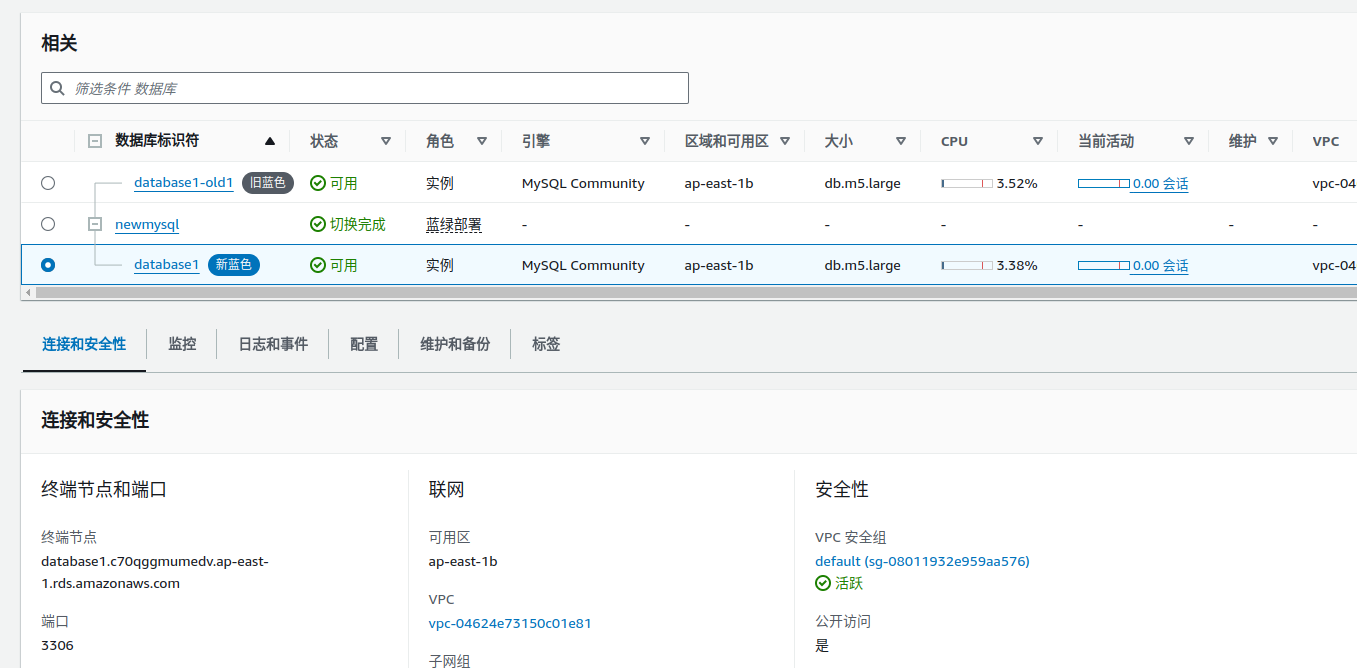
Task: Collapse all rows via header tree toggle
Action: pyautogui.click(x=95, y=141)
